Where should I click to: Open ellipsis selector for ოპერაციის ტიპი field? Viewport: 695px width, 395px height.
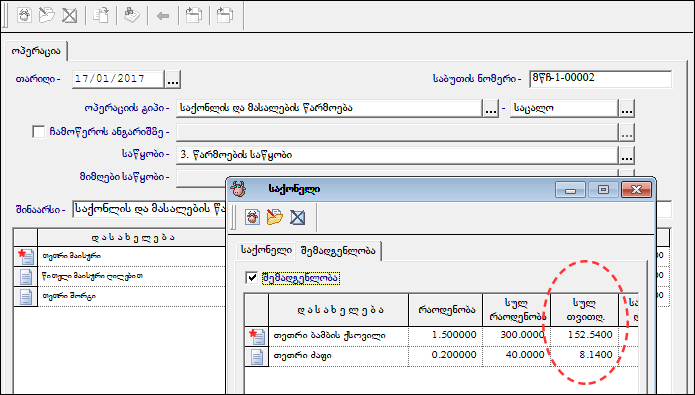[x=491, y=109]
